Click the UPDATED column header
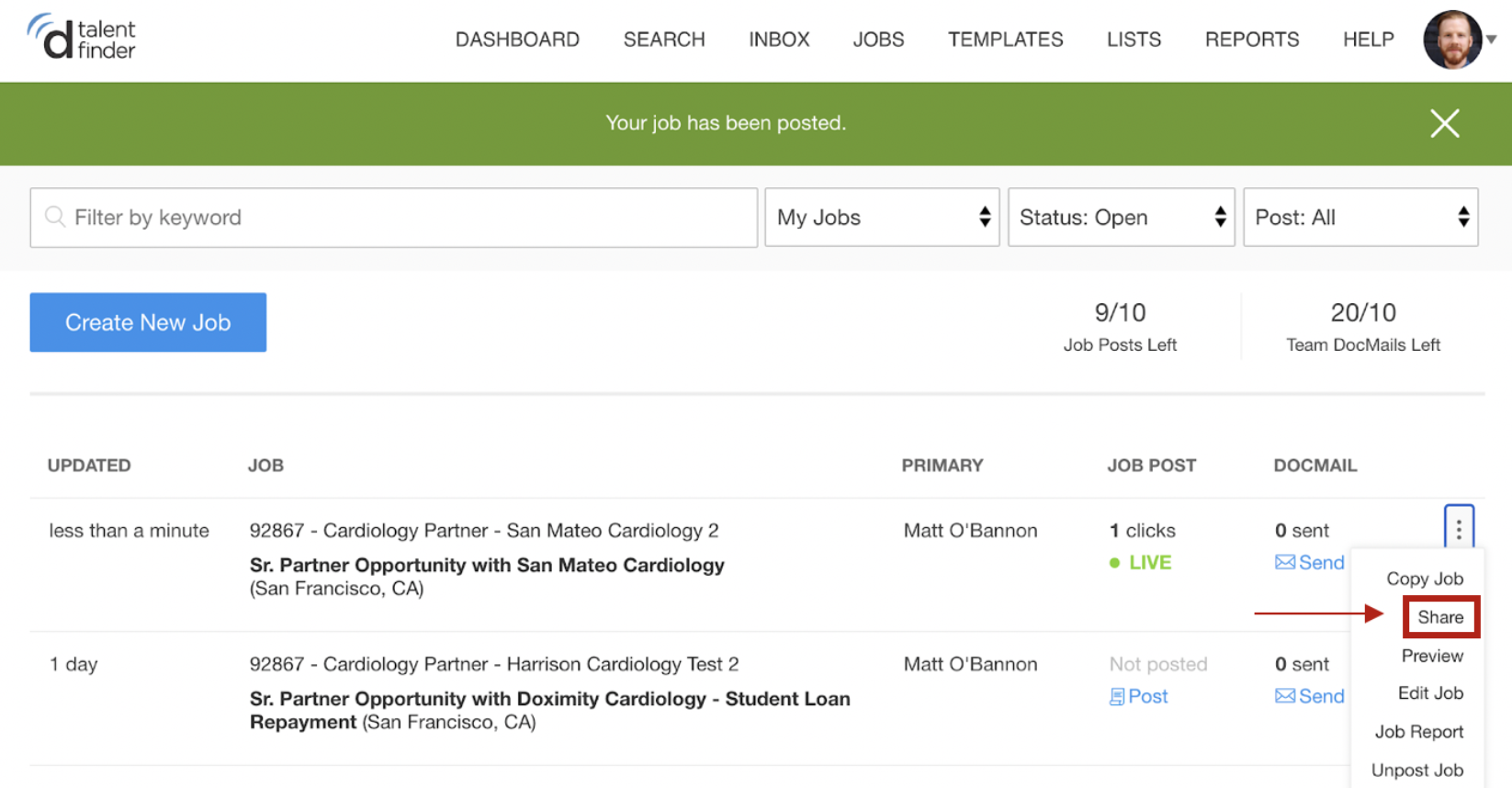1512x788 pixels. [x=89, y=466]
